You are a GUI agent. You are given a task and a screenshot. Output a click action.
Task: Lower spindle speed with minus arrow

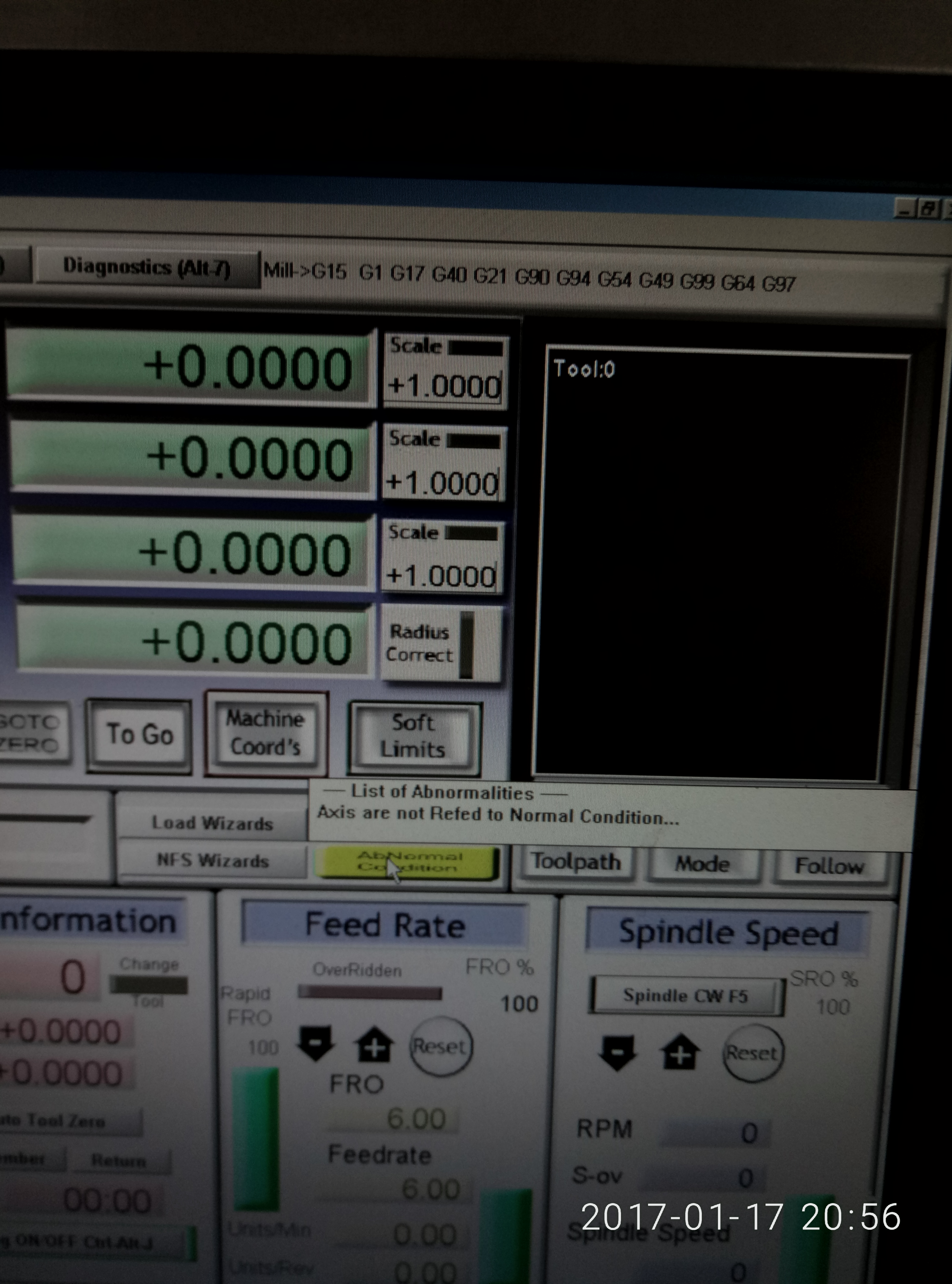617,1052
